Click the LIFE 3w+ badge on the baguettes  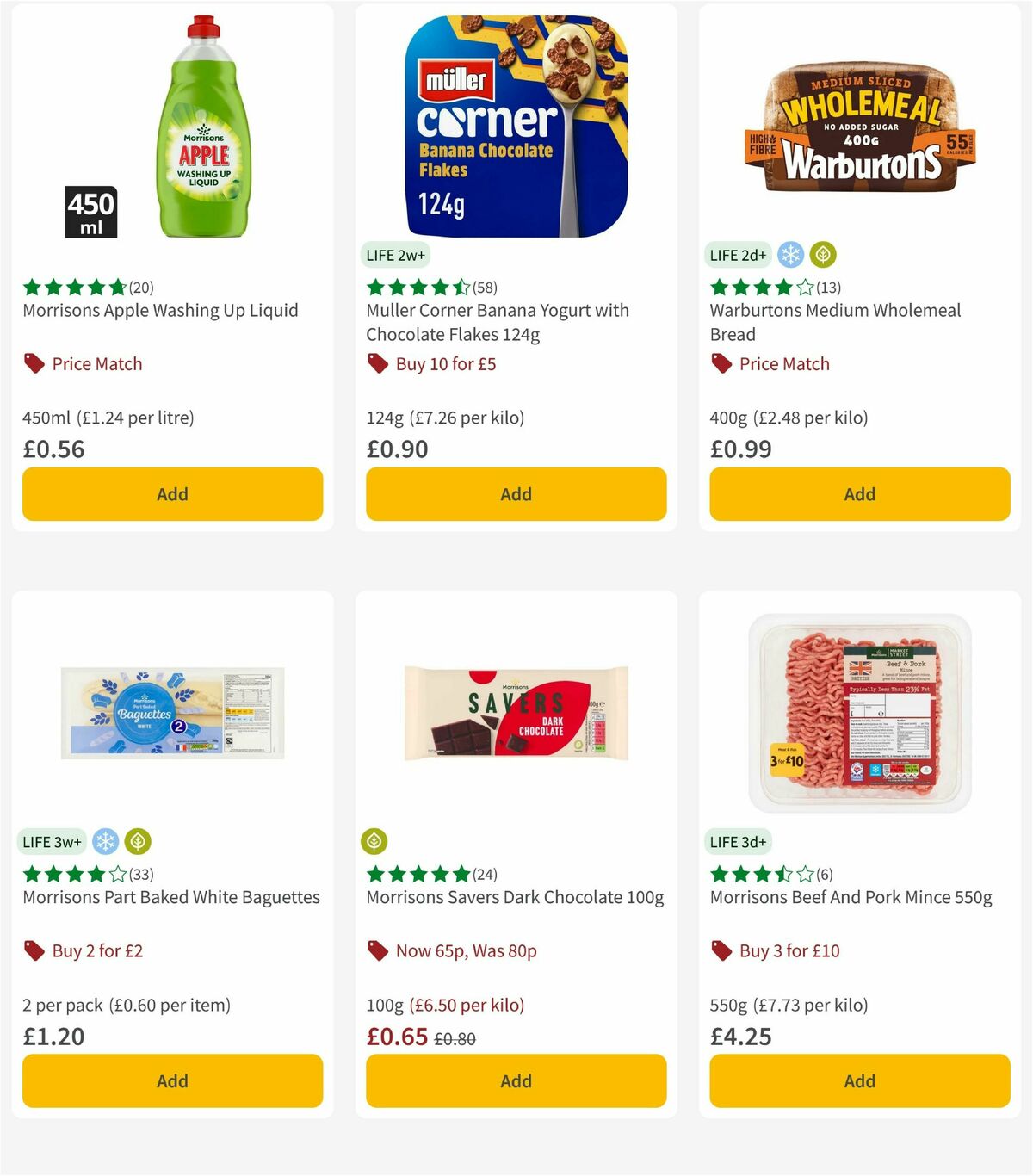coord(53,841)
